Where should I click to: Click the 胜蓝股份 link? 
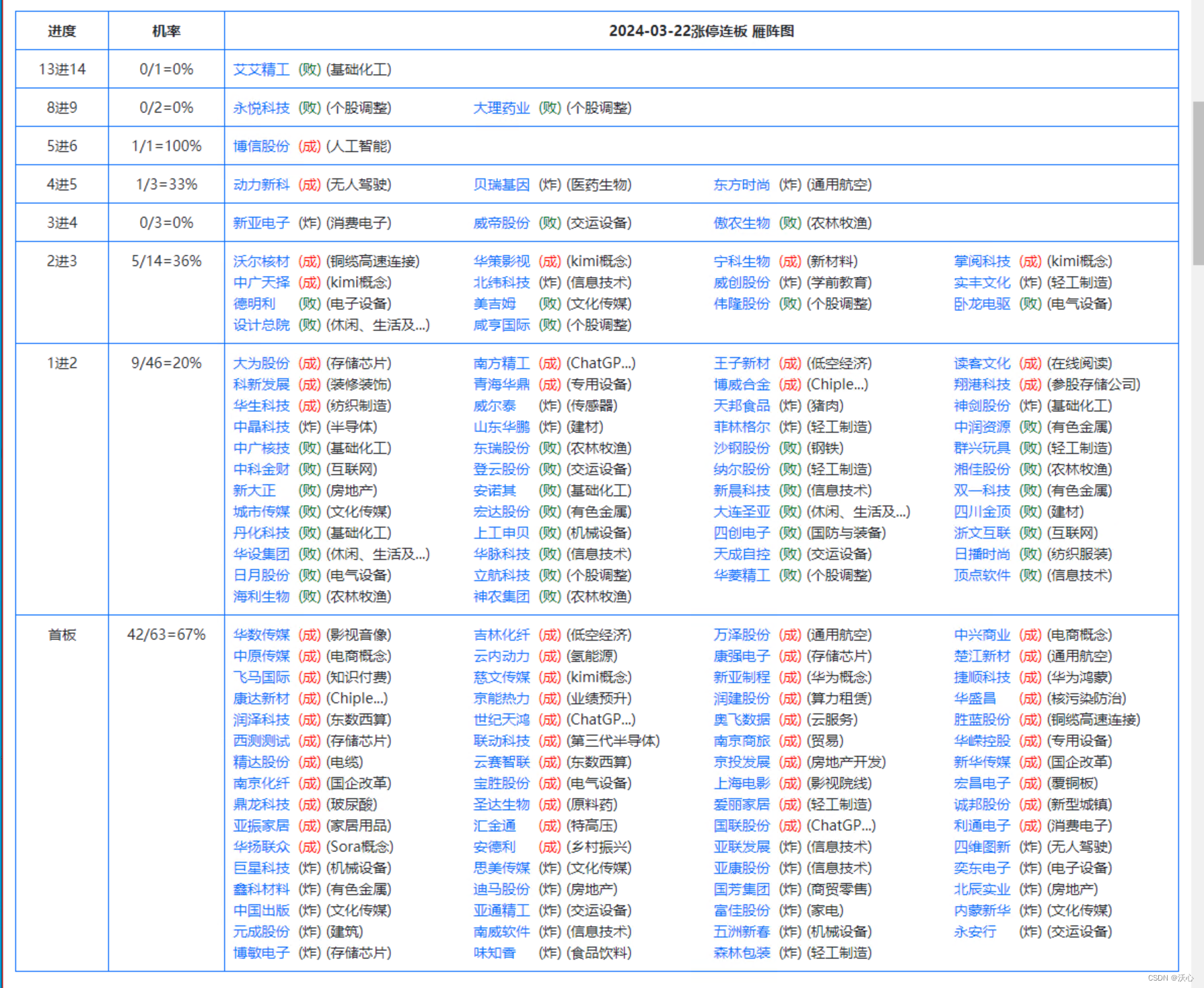pyautogui.click(x=982, y=719)
